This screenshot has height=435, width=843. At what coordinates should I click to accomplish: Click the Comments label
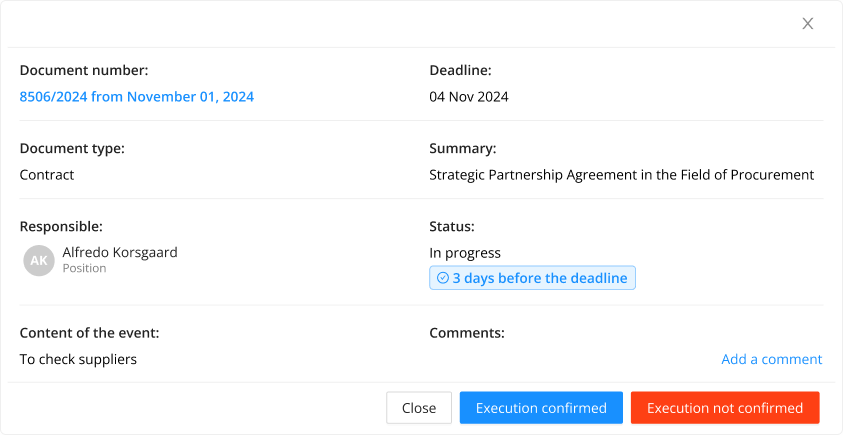coord(467,333)
